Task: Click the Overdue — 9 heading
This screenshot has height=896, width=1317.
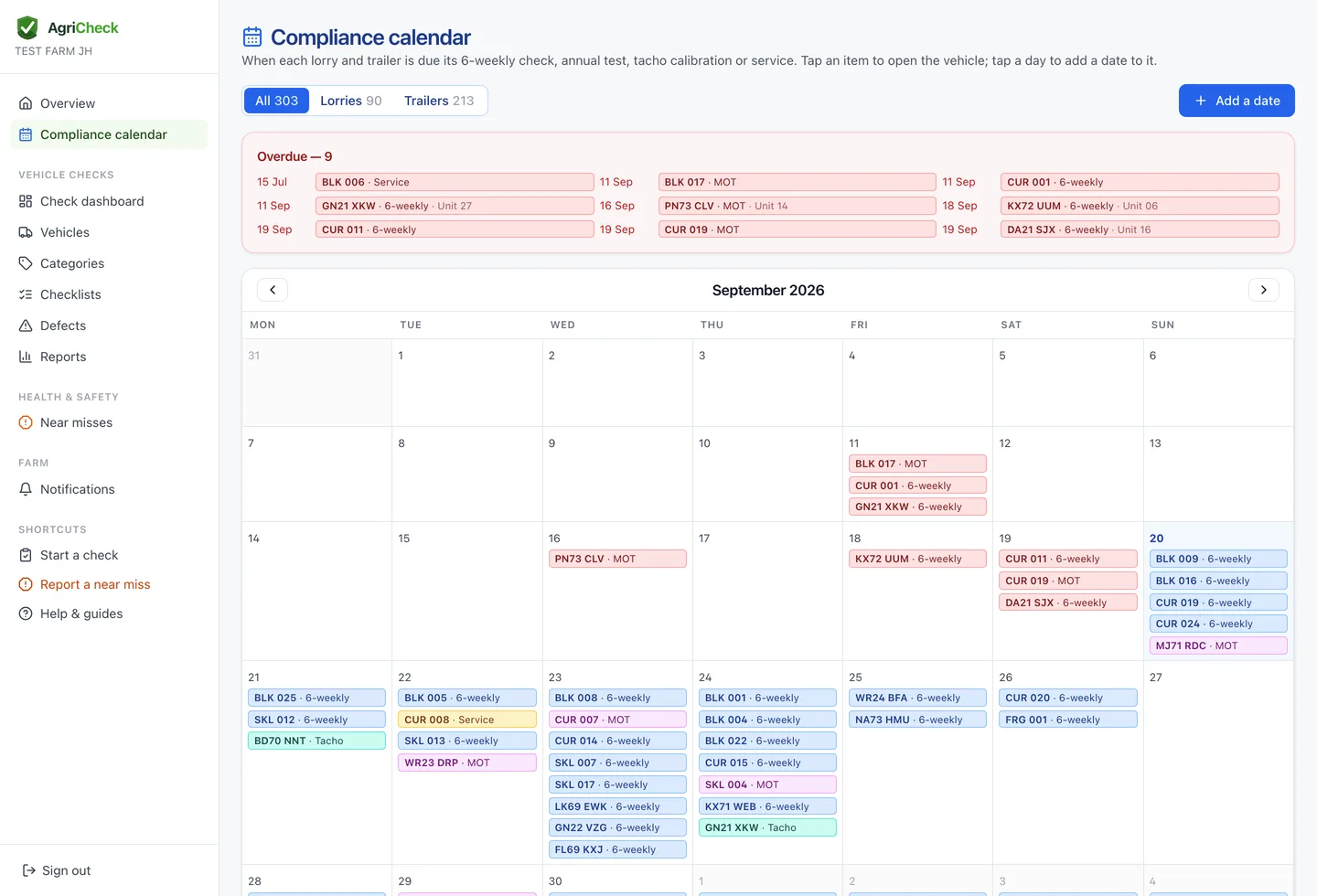Action: click(x=294, y=156)
